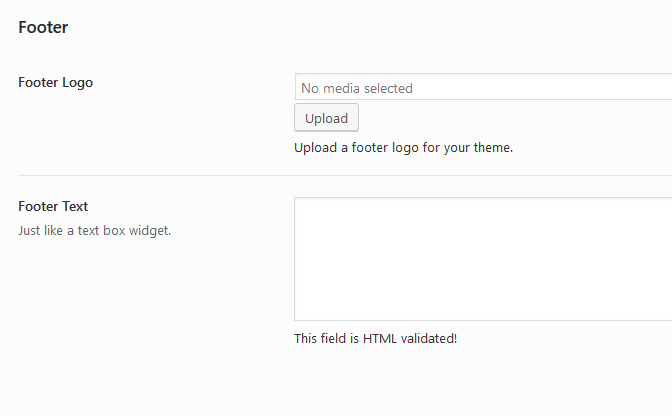Click the "Footer Text" option label
Image resolution: width=672 pixels, height=416 pixels.
pos(53,207)
